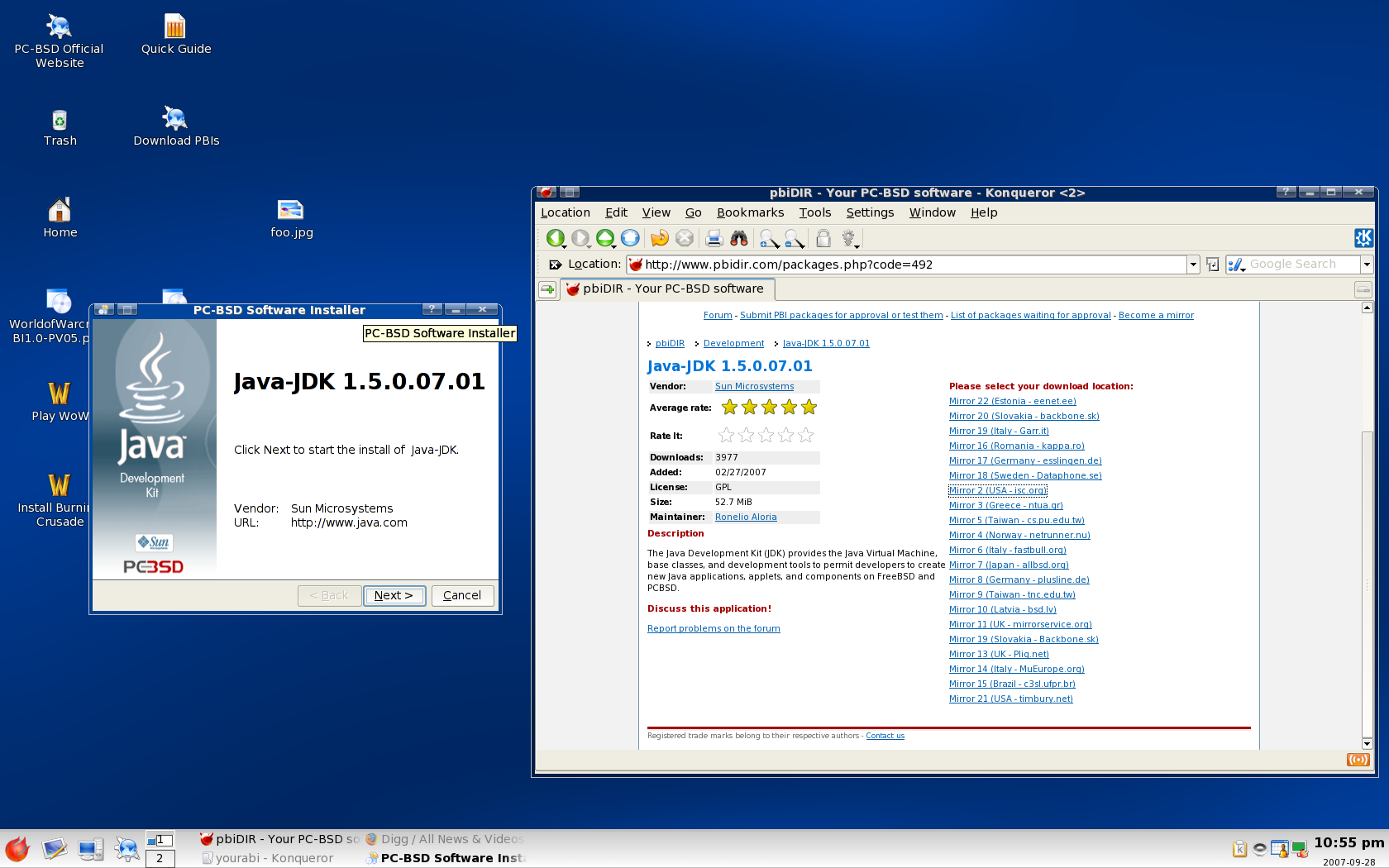Image resolution: width=1389 pixels, height=868 pixels.
Task: Click Cancel in the Software Installer
Action: pos(462,595)
